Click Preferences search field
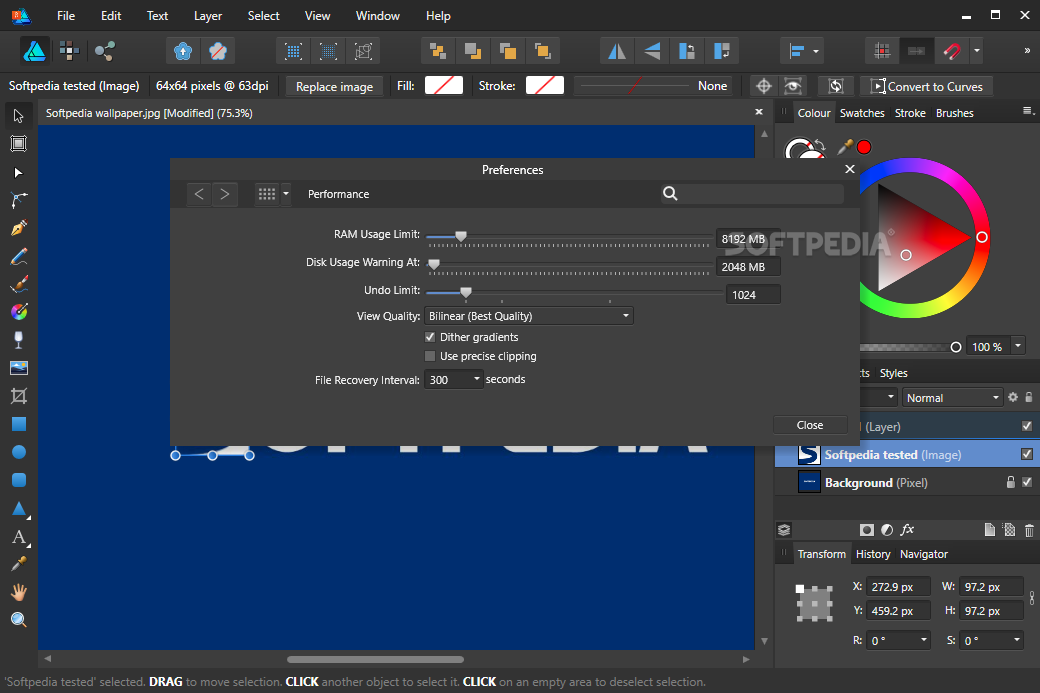This screenshot has height=693, width=1040. pos(752,193)
